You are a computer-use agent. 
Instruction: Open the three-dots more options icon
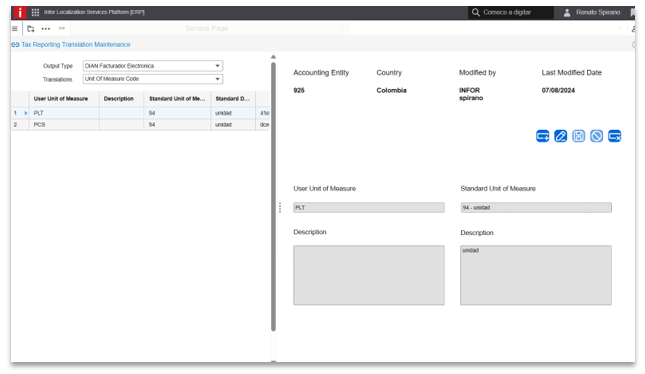coord(46,29)
